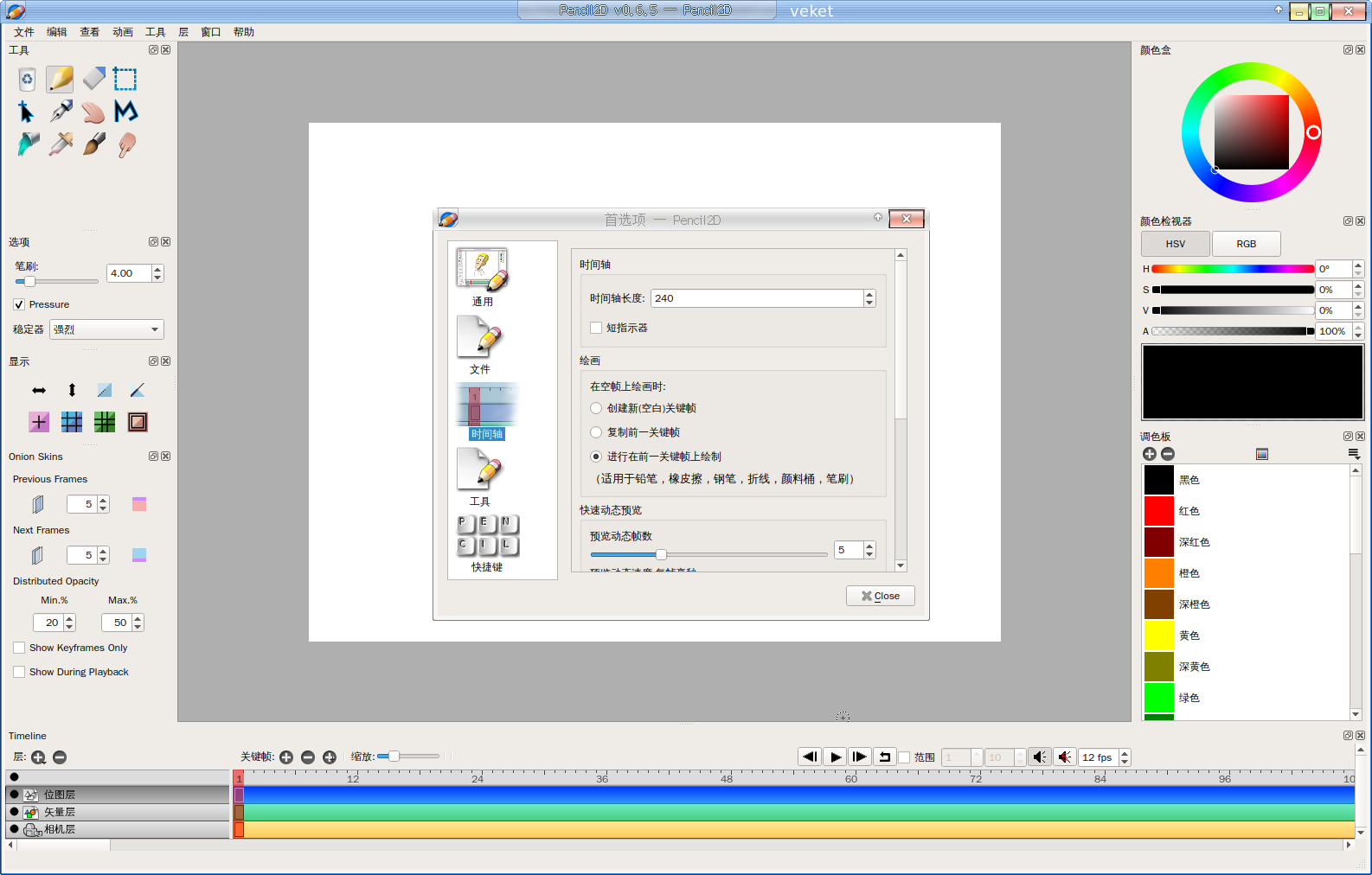Toggle previous frames onion skin icon
This screenshot has width=1372, height=875.
(38, 504)
